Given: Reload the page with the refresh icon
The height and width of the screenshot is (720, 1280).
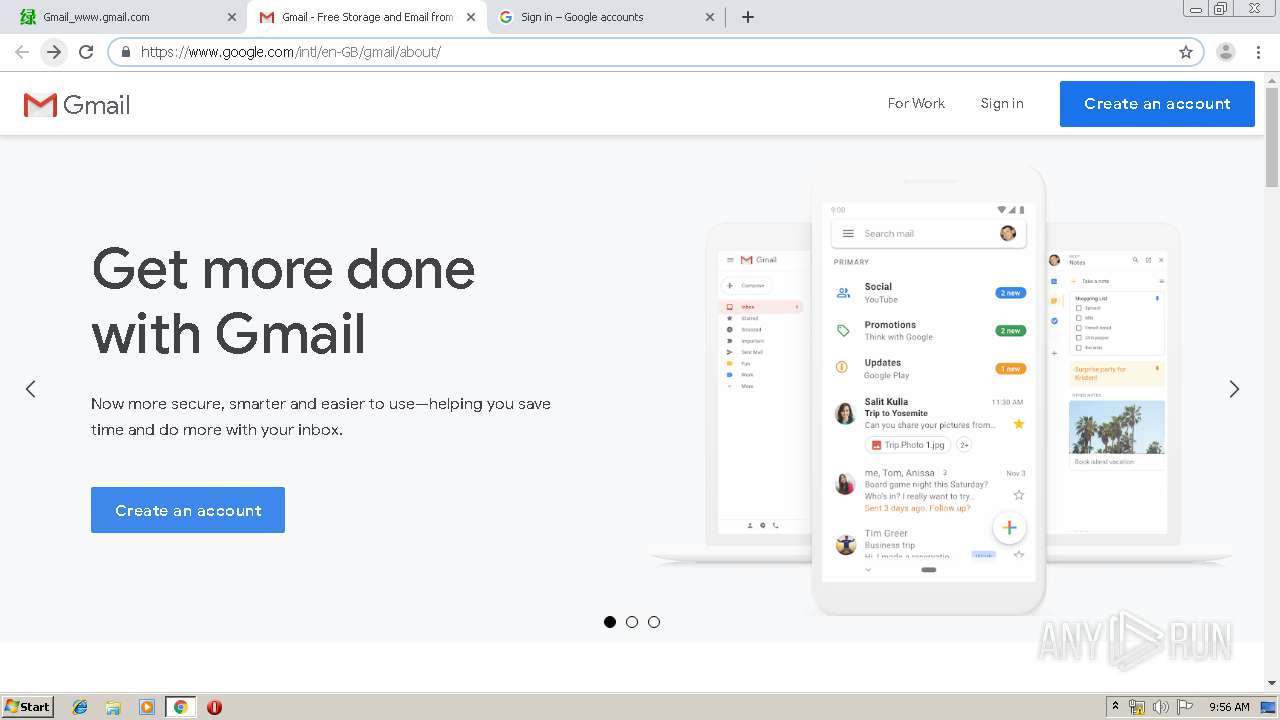Looking at the screenshot, I should [86, 52].
